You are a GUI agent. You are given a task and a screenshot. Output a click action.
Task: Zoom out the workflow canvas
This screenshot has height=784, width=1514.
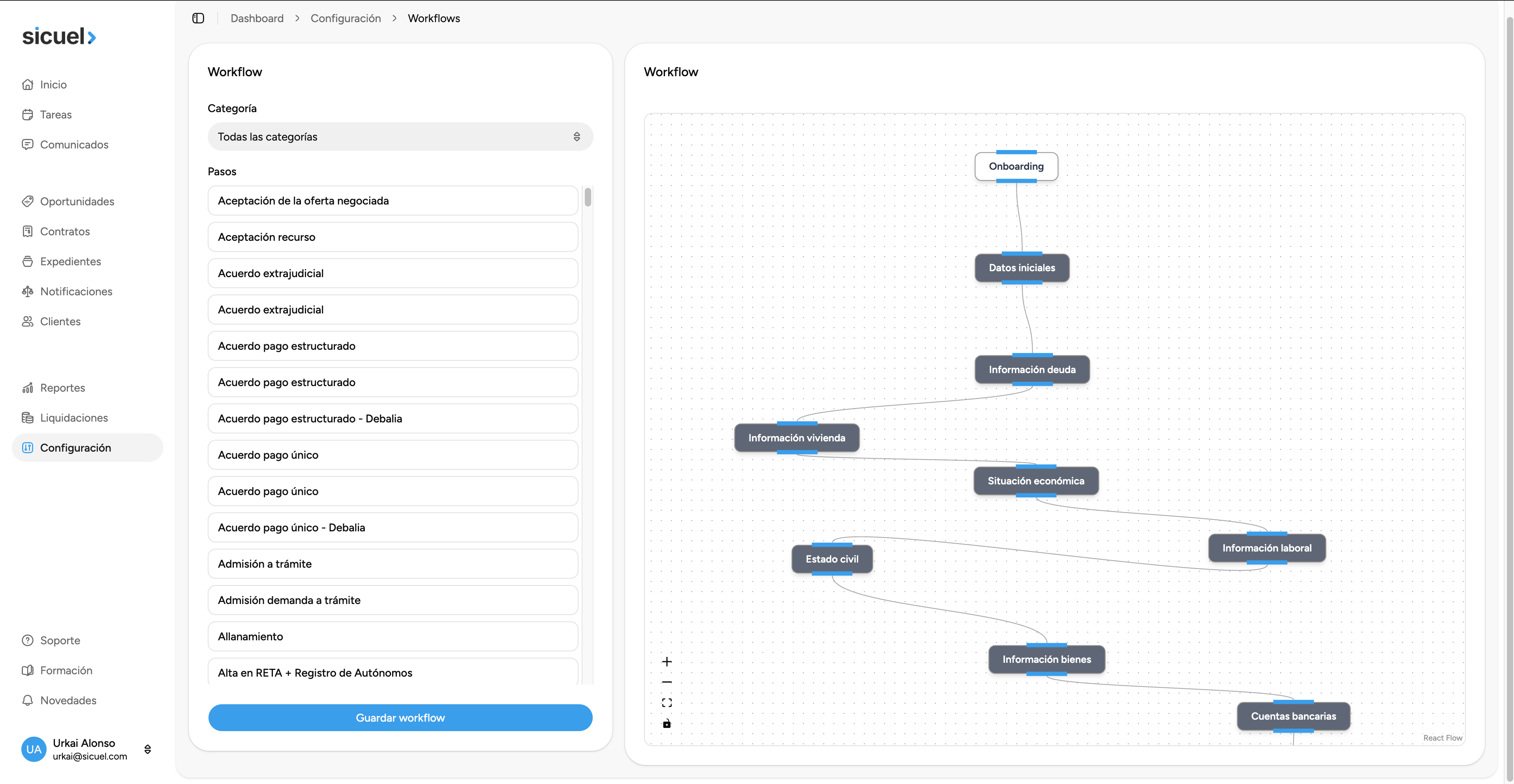click(x=667, y=682)
